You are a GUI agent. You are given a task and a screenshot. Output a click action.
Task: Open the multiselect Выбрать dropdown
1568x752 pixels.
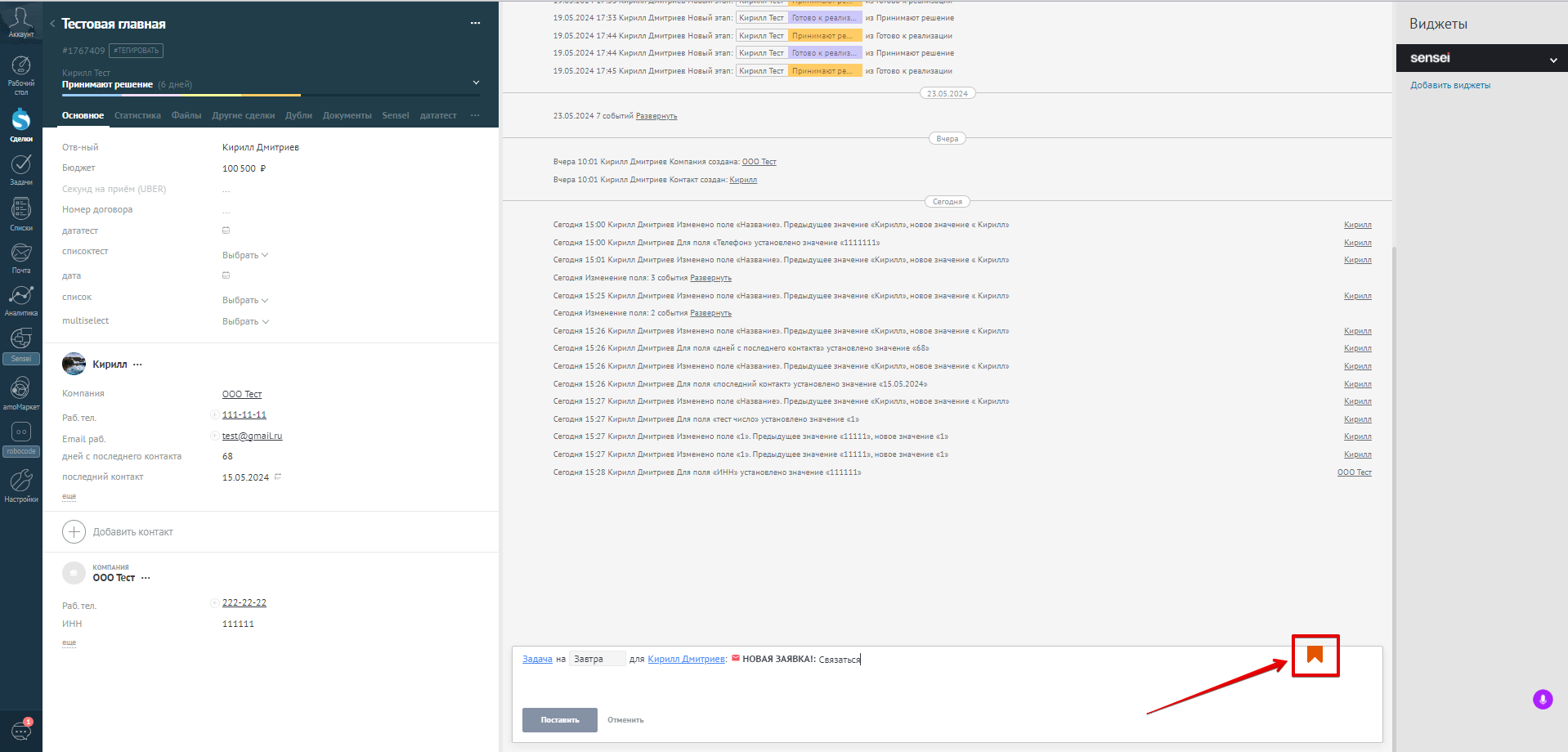(x=245, y=321)
